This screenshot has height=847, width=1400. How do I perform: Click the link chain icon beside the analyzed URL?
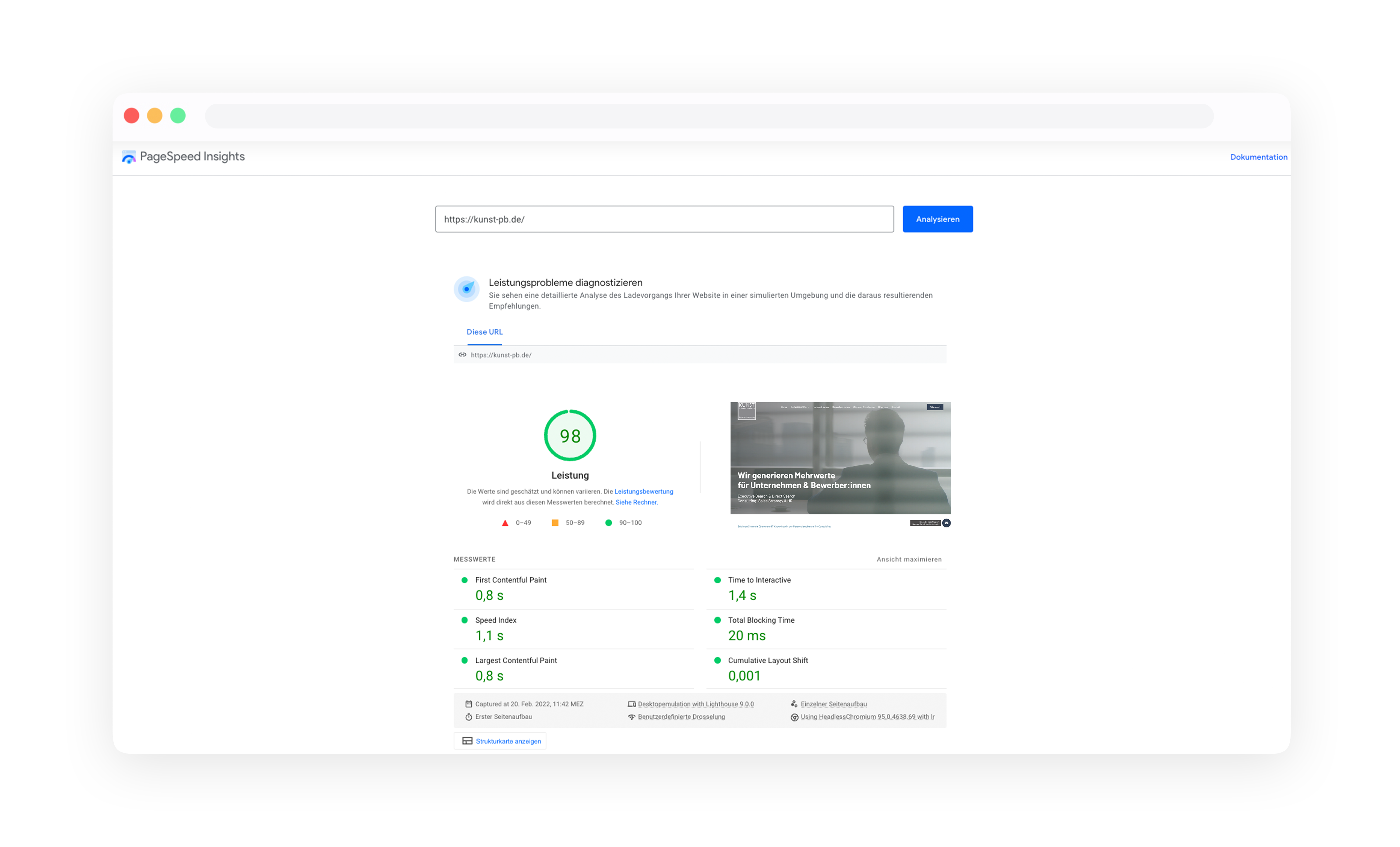[x=462, y=355]
